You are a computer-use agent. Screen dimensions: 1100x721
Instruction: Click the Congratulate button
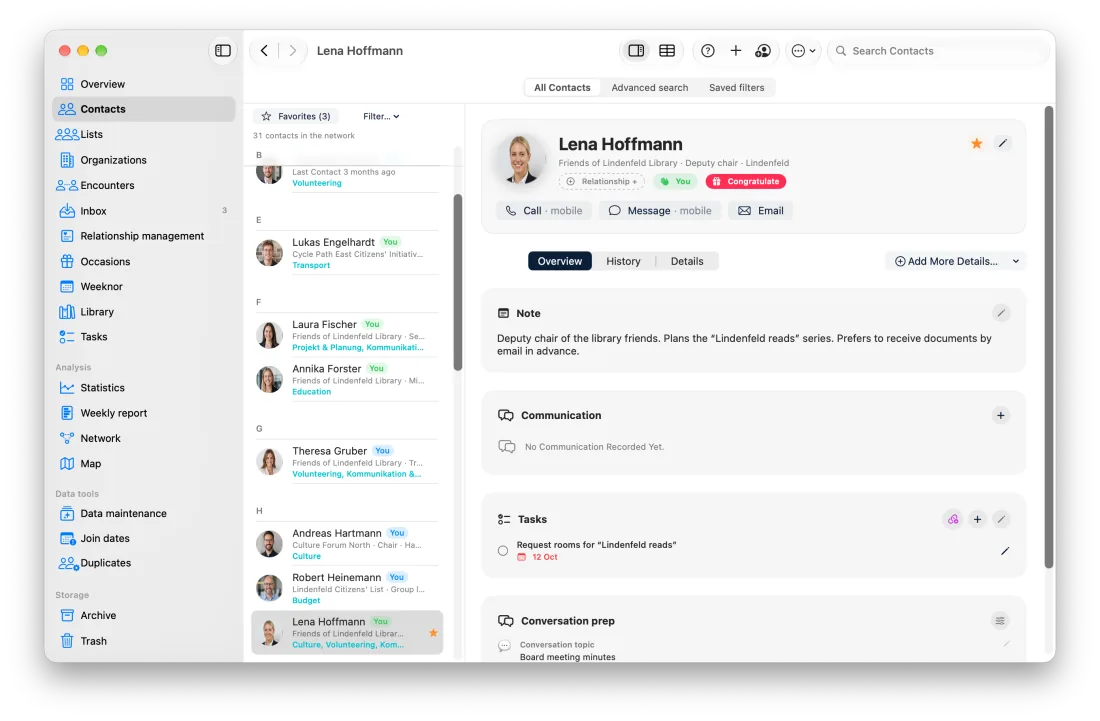pyautogui.click(x=746, y=182)
